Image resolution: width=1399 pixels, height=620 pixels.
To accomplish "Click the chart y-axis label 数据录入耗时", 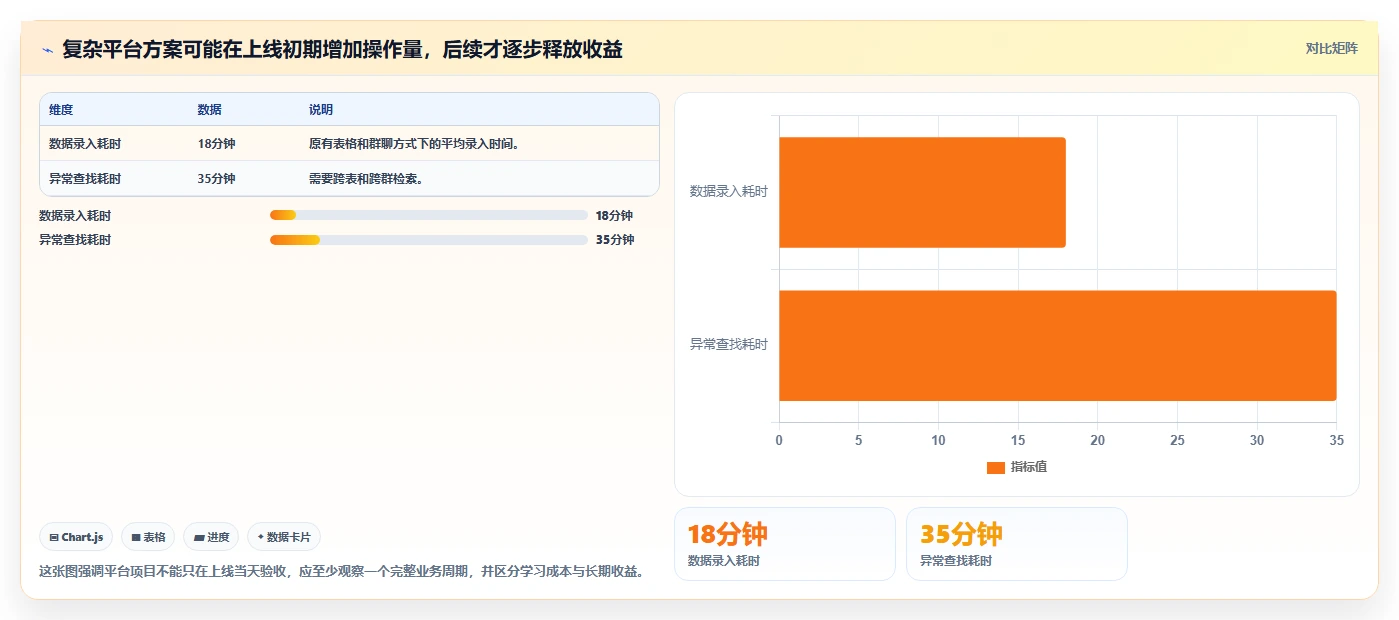I will coord(729,191).
